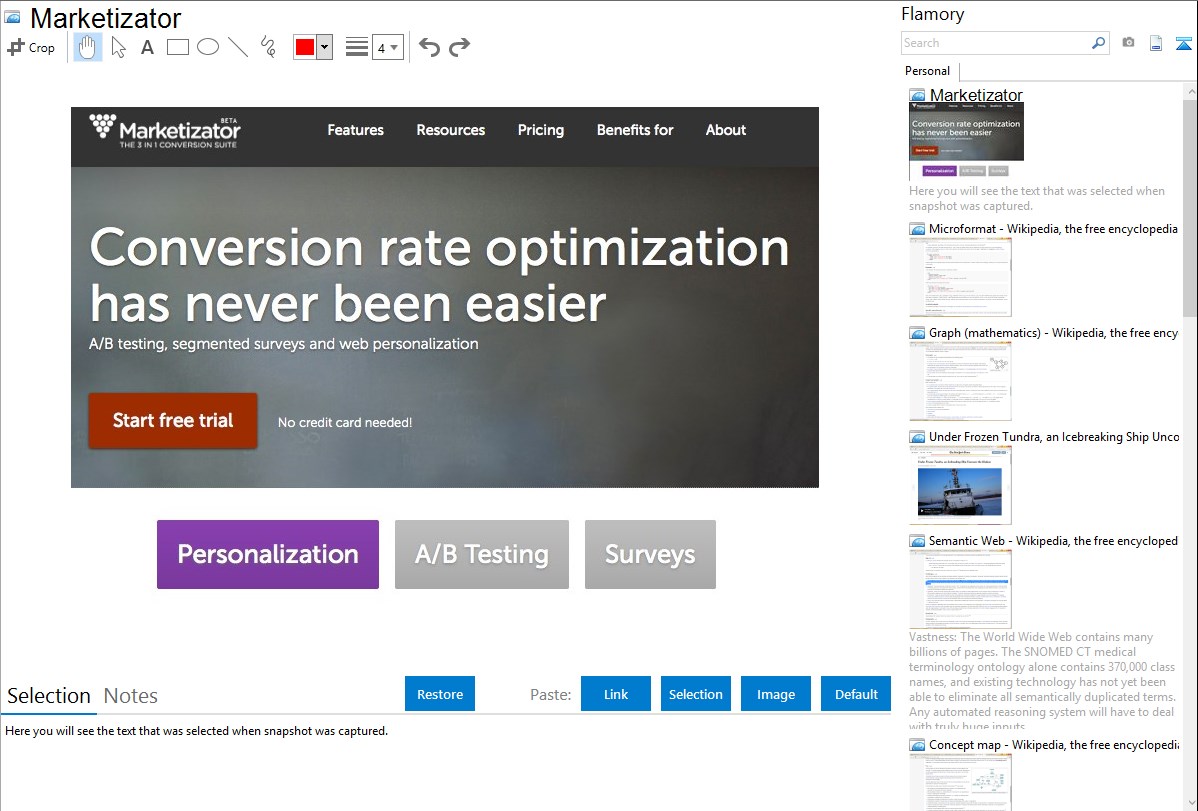Choose the arrow pointer selection tool
Screen dimensions: 1198x811
point(118,47)
